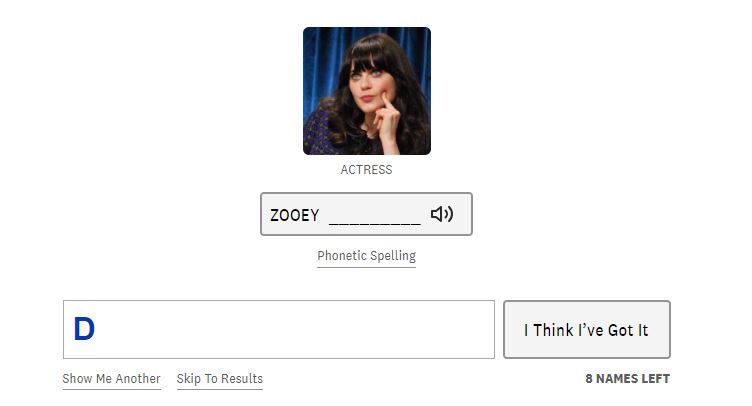Click the sound waves of the audio icon

448,214
